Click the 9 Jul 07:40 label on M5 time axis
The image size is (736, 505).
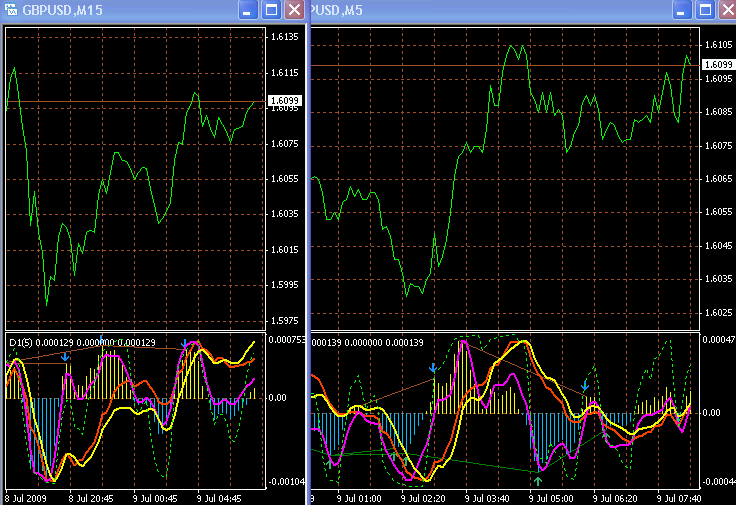[679, 498]
